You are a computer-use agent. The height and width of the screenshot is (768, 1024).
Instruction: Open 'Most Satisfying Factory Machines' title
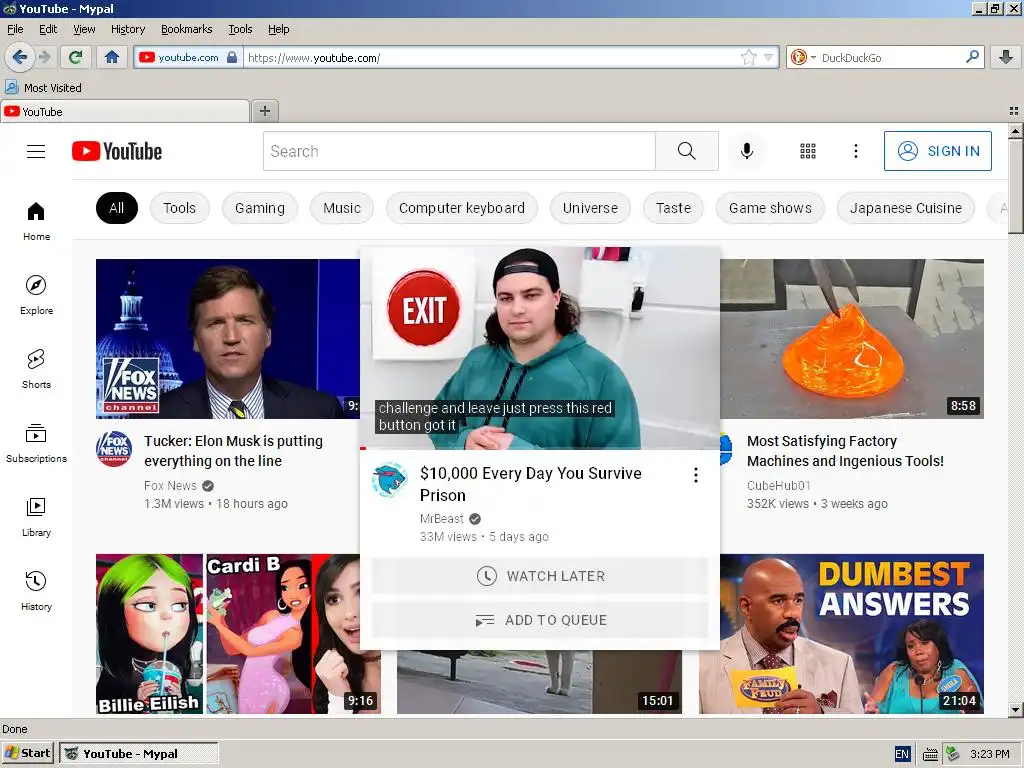pyautogui.click(x=845, y=451)
